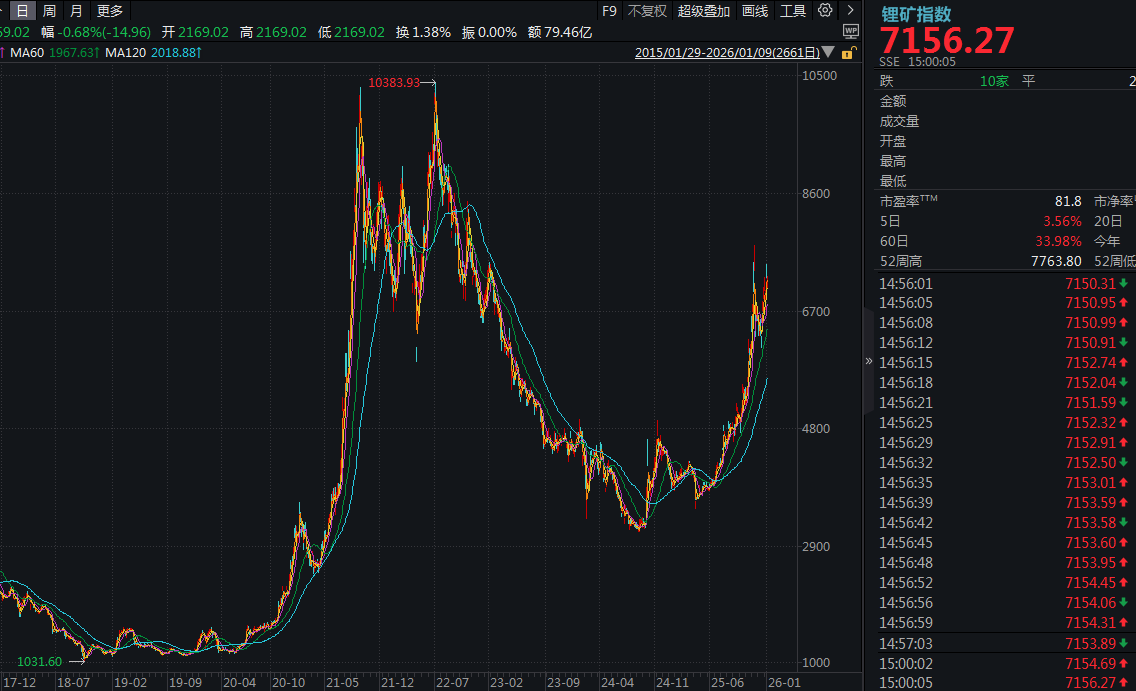Click right arrow next to settings gear
Image resolution: width=1136 pixels, height=691 pixels.
click(x=850, y=11)
